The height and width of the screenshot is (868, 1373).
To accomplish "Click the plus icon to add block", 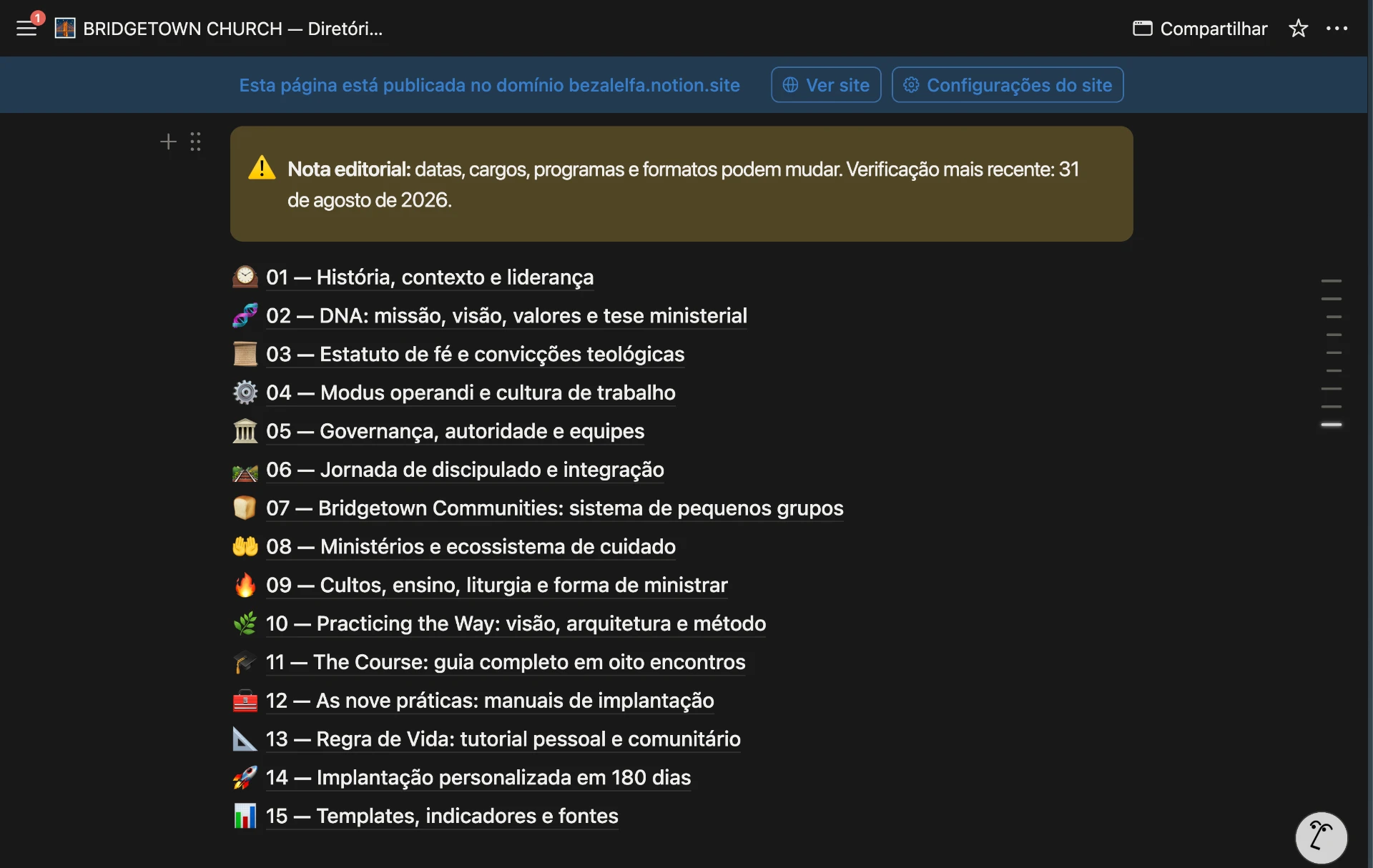I will click(168, 142).
